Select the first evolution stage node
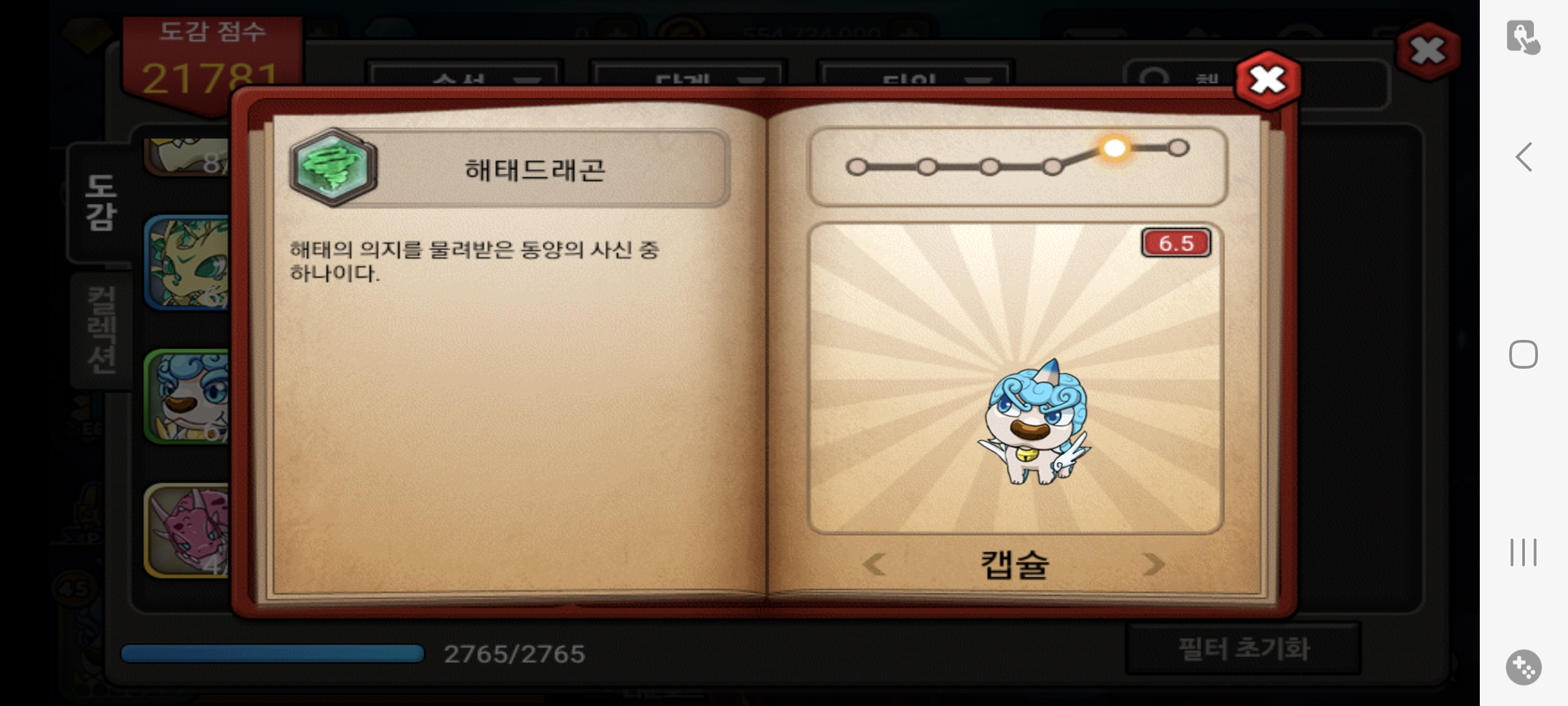The image size is (1568, 706). pyautogui.click(x=857, y=167)
